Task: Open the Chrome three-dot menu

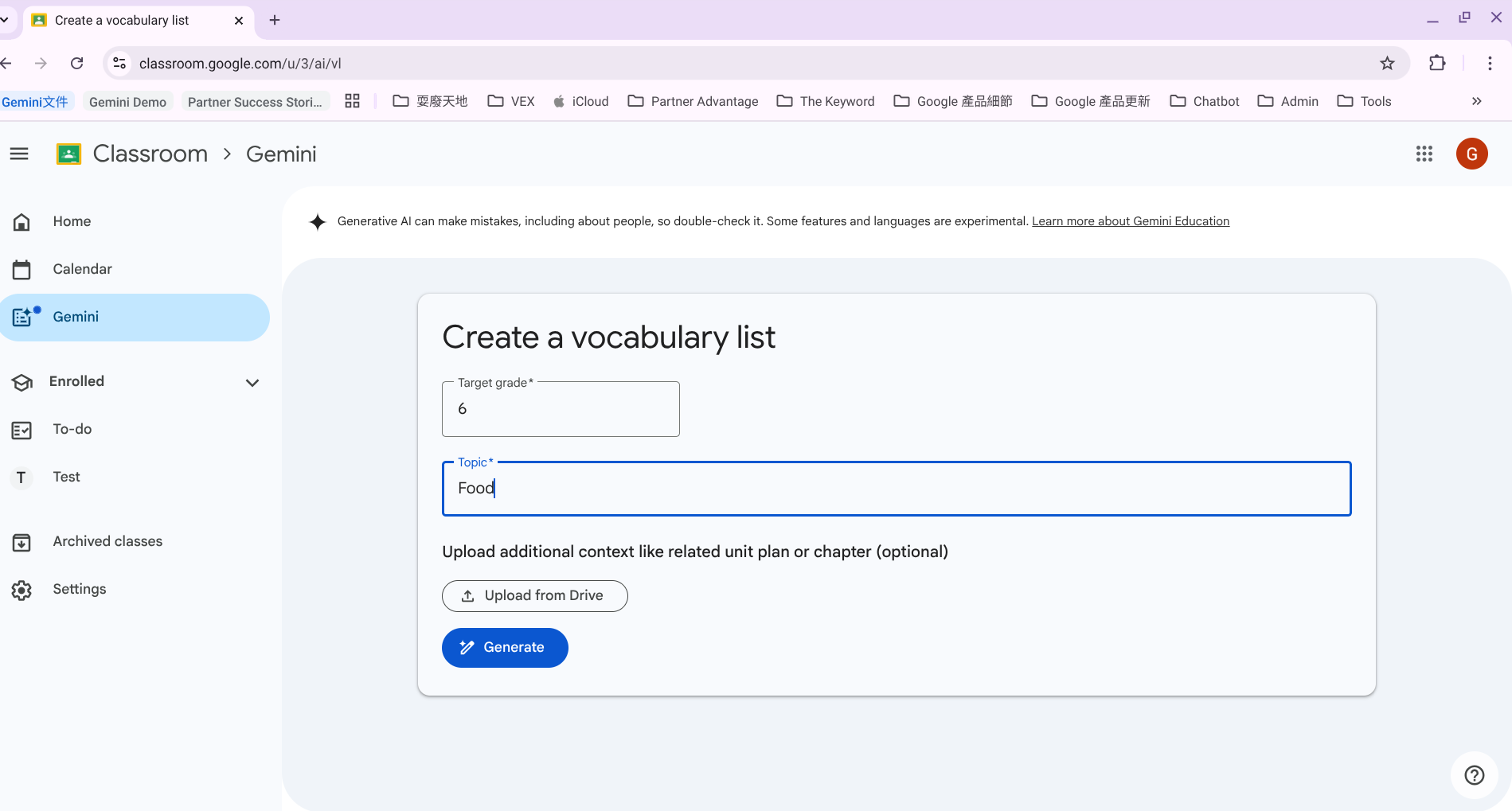Action: [x=1490, y=64]
